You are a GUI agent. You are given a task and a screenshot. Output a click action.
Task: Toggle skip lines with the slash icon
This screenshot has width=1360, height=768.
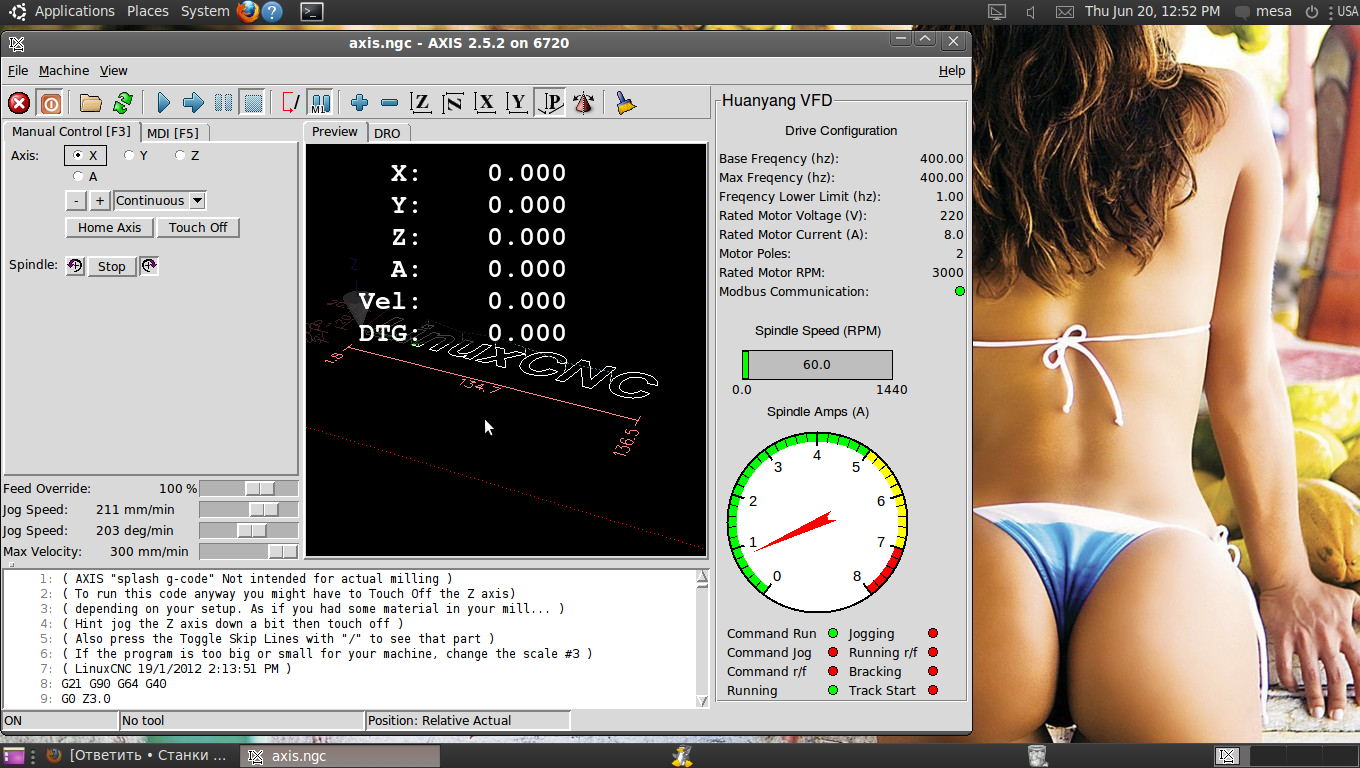click(x=291, y=103)
